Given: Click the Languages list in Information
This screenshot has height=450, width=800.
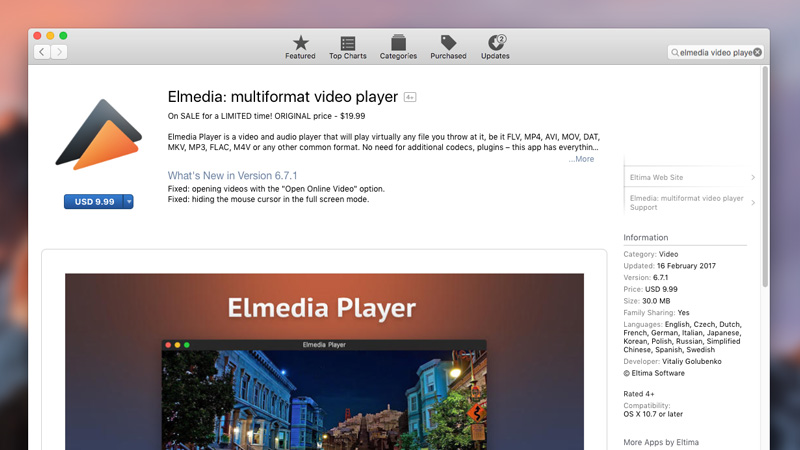Looking at the screenshot, I should (x=683, y=337).
